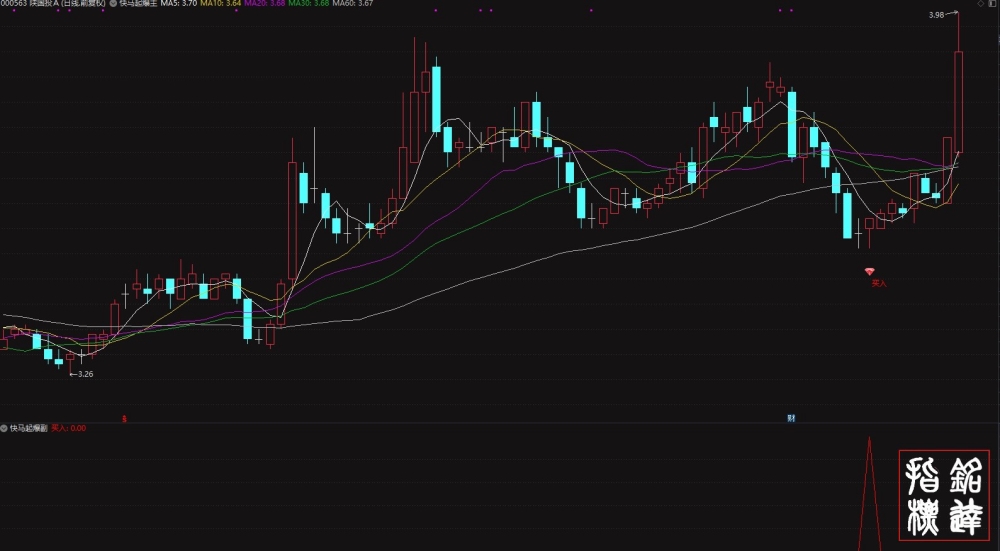Click the panel layout icon in the corner

pyautogui.click(x=994, y=3)
